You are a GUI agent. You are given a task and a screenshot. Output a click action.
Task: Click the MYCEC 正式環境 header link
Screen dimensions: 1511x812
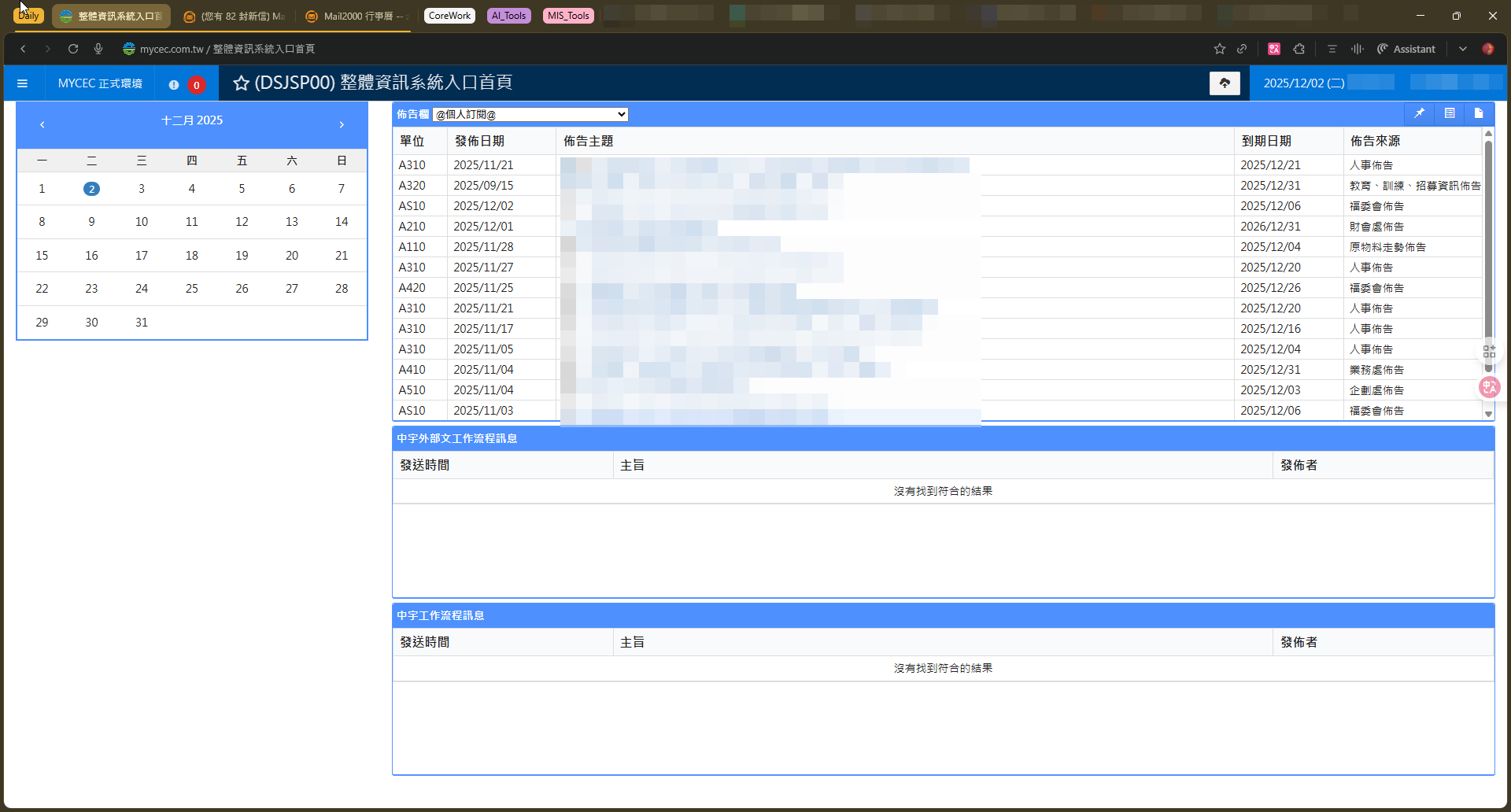click(100, 83)
